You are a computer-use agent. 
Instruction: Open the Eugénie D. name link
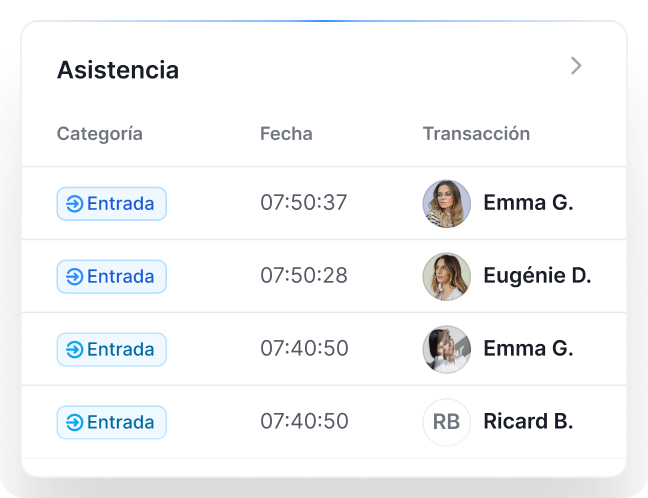point(537,276)
